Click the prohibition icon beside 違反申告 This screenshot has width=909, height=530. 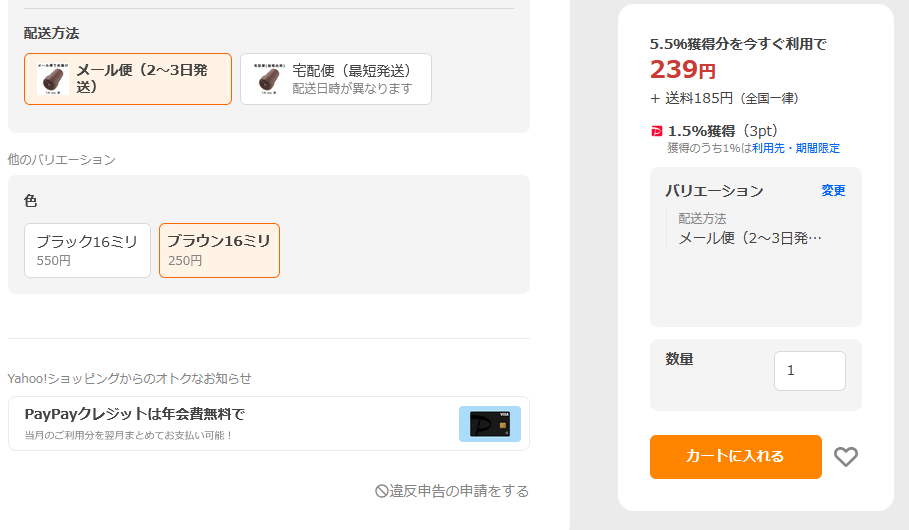[x=381, y=491]
